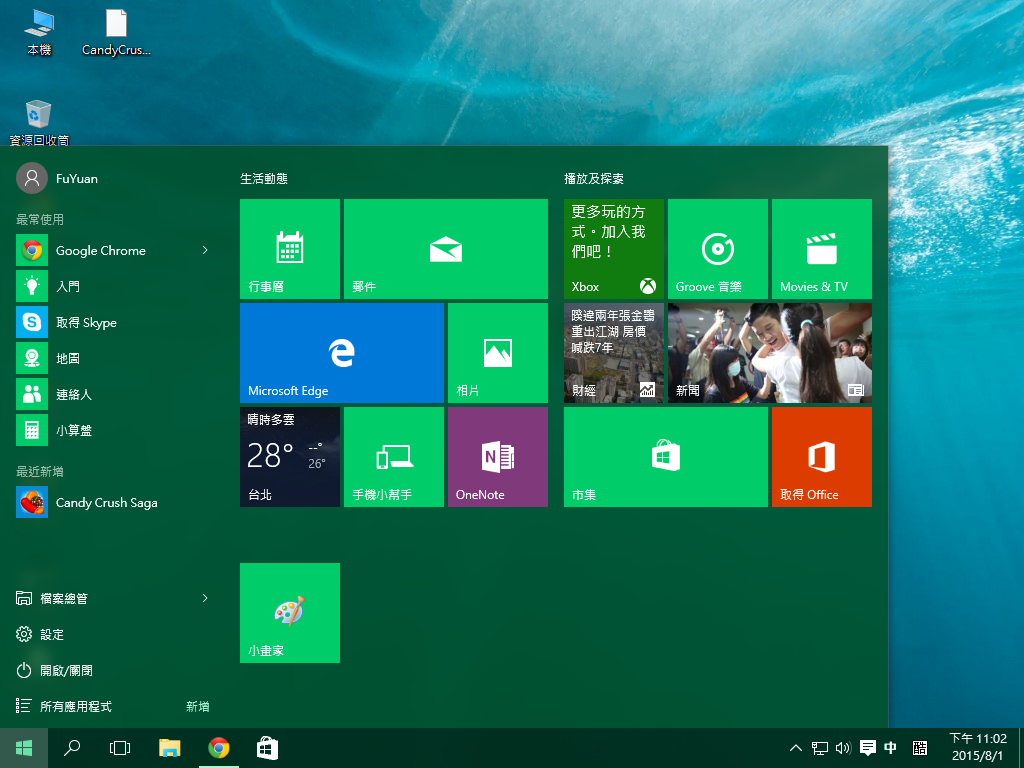Open the 小畫家 Paint tile
1024x768 pixels.
[290, 613]
